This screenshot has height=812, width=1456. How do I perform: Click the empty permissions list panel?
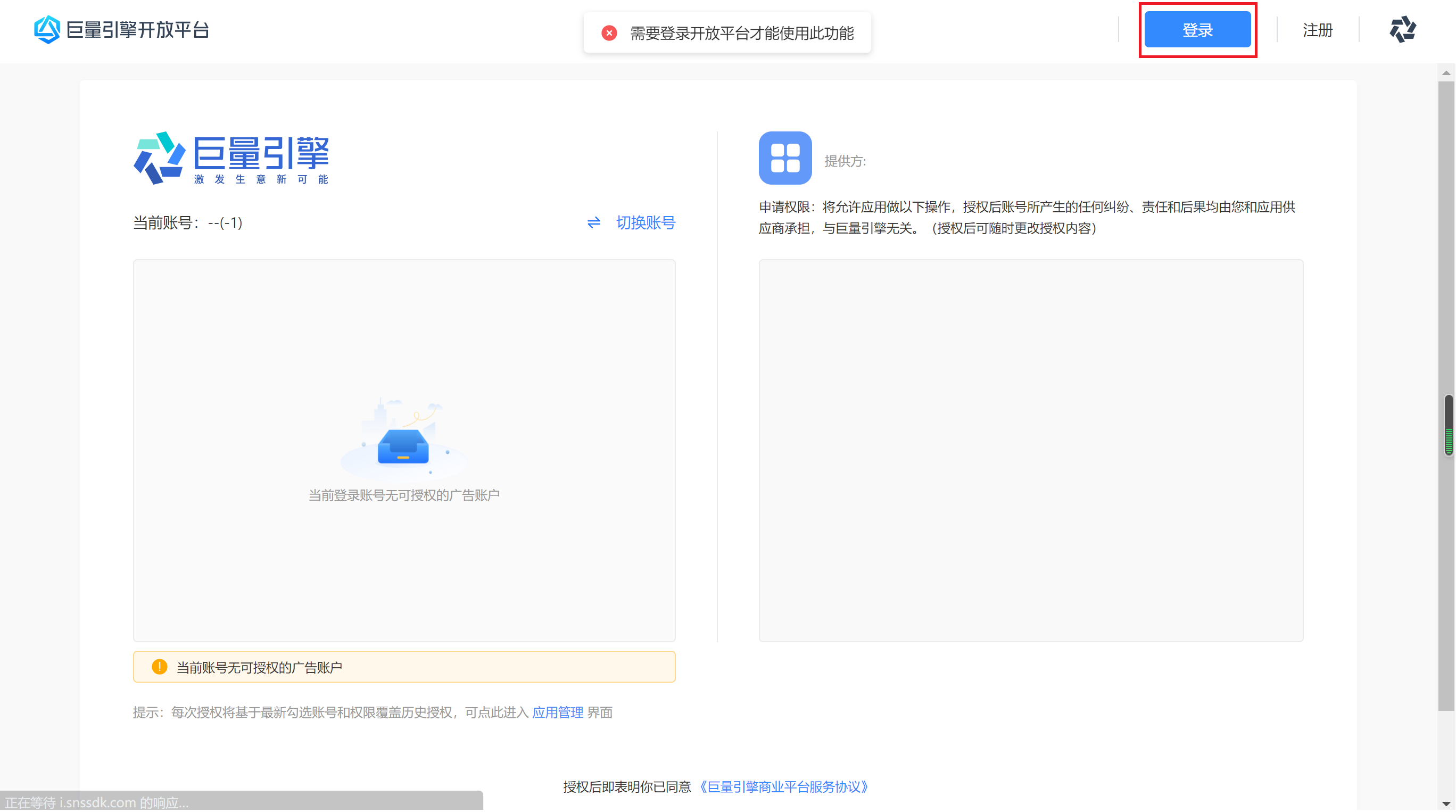1030,450
